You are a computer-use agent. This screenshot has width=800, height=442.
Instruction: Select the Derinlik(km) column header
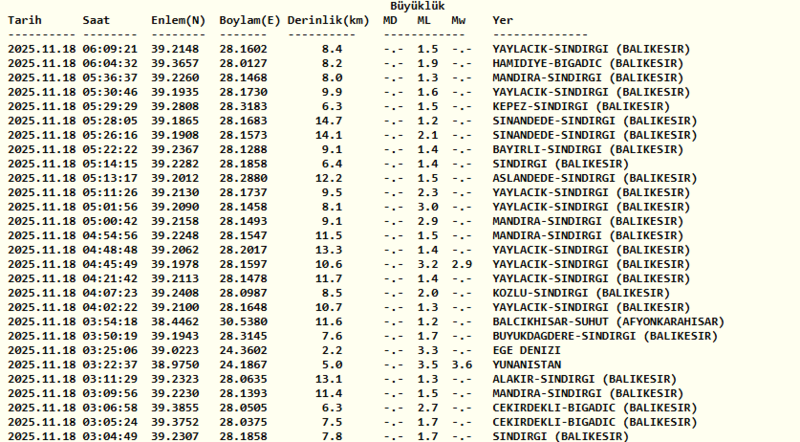click(x=328, y=20)
